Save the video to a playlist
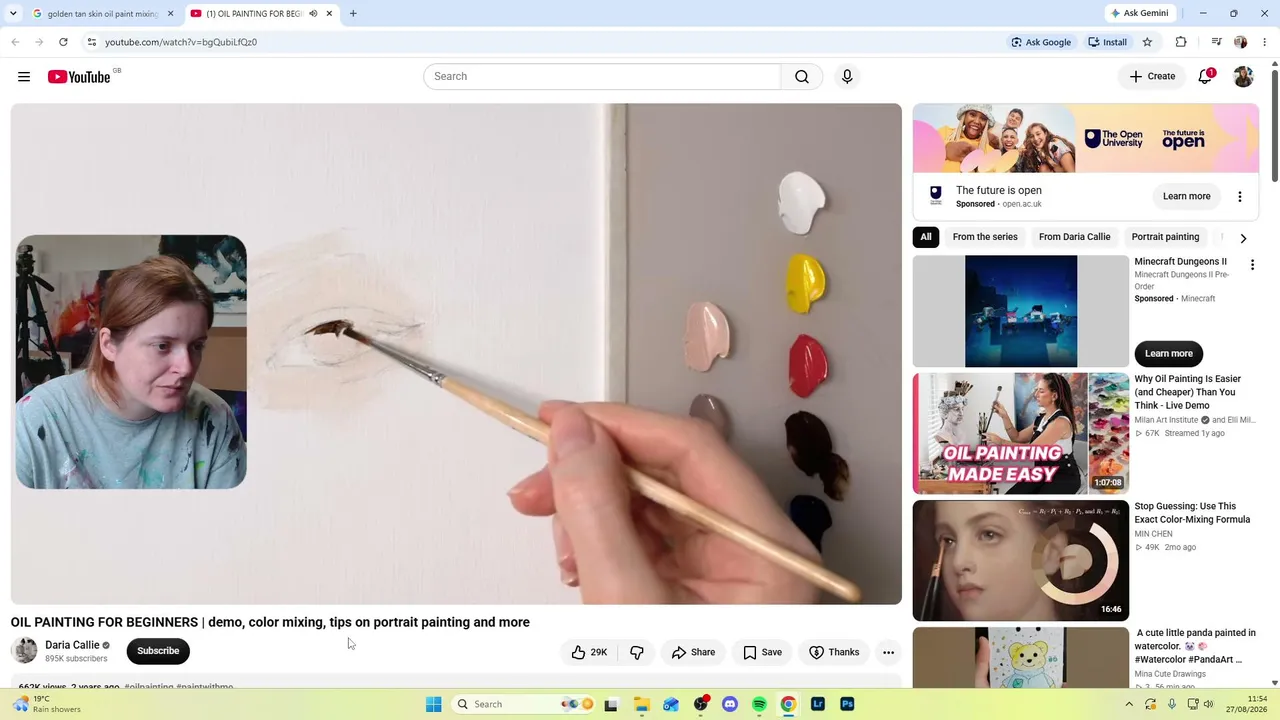This screenshot has width=1280, height=720. [762, 652]
